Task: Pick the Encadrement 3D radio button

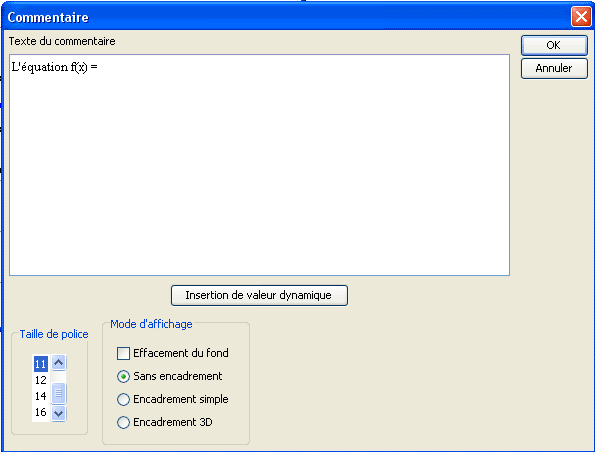Action: (123, 422)
